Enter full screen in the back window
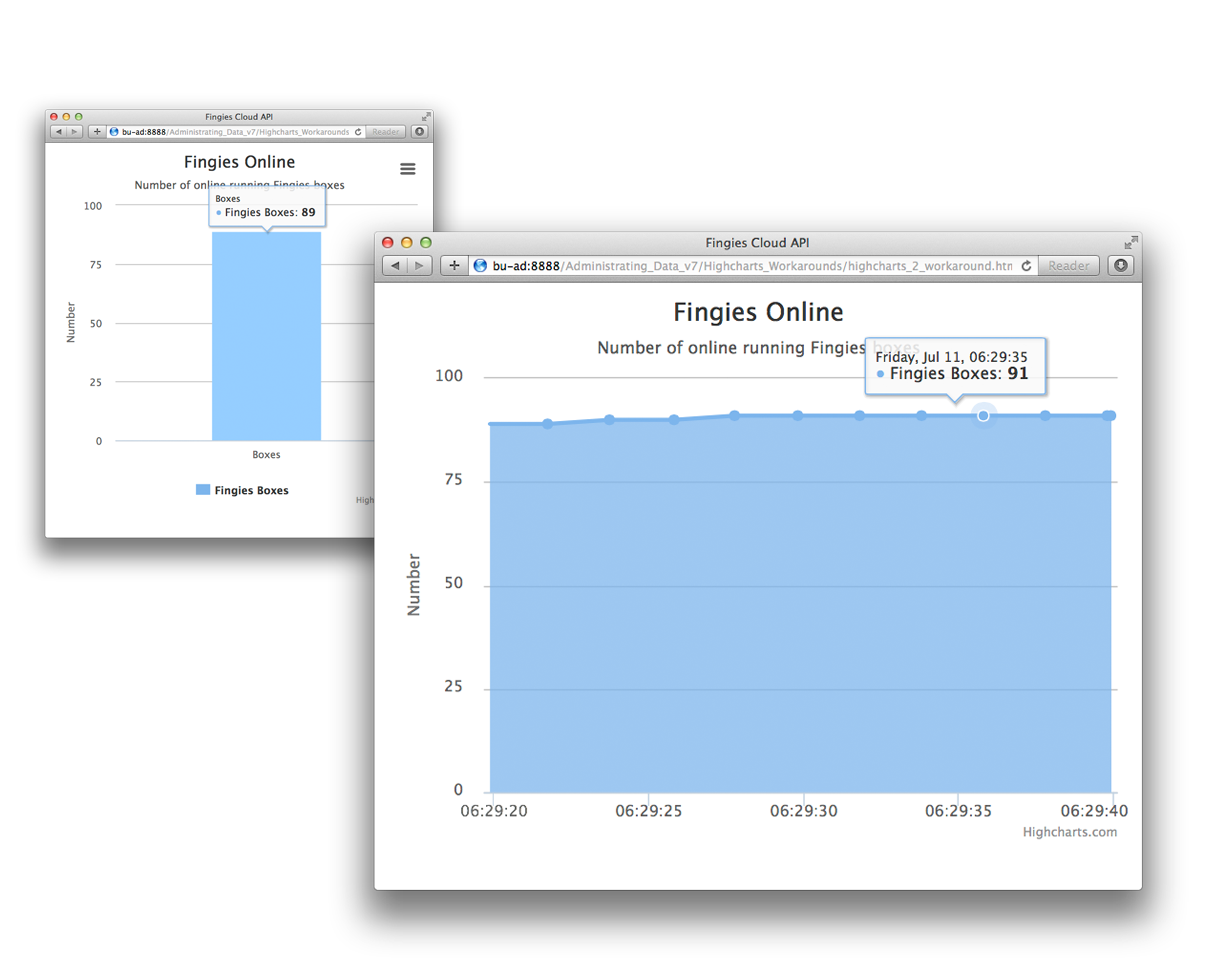 click(x=426, y=117)
